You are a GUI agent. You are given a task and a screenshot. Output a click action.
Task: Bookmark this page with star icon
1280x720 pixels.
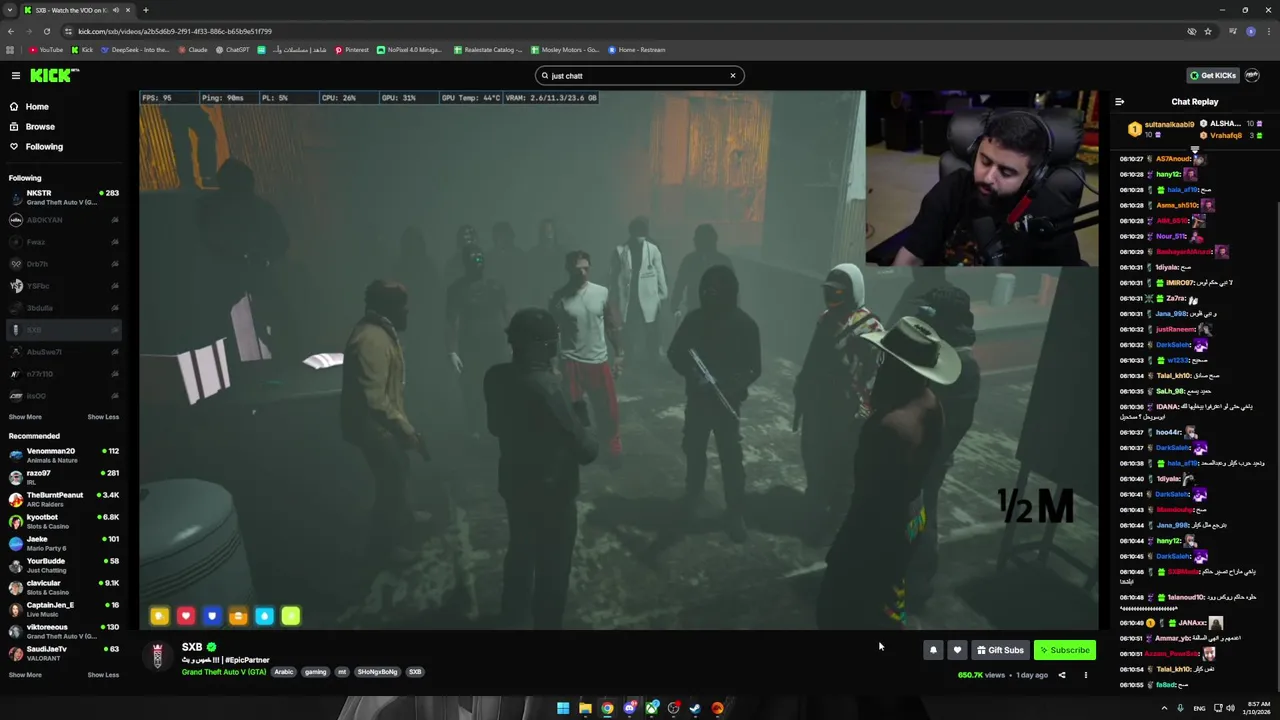tap(1208, 31)
